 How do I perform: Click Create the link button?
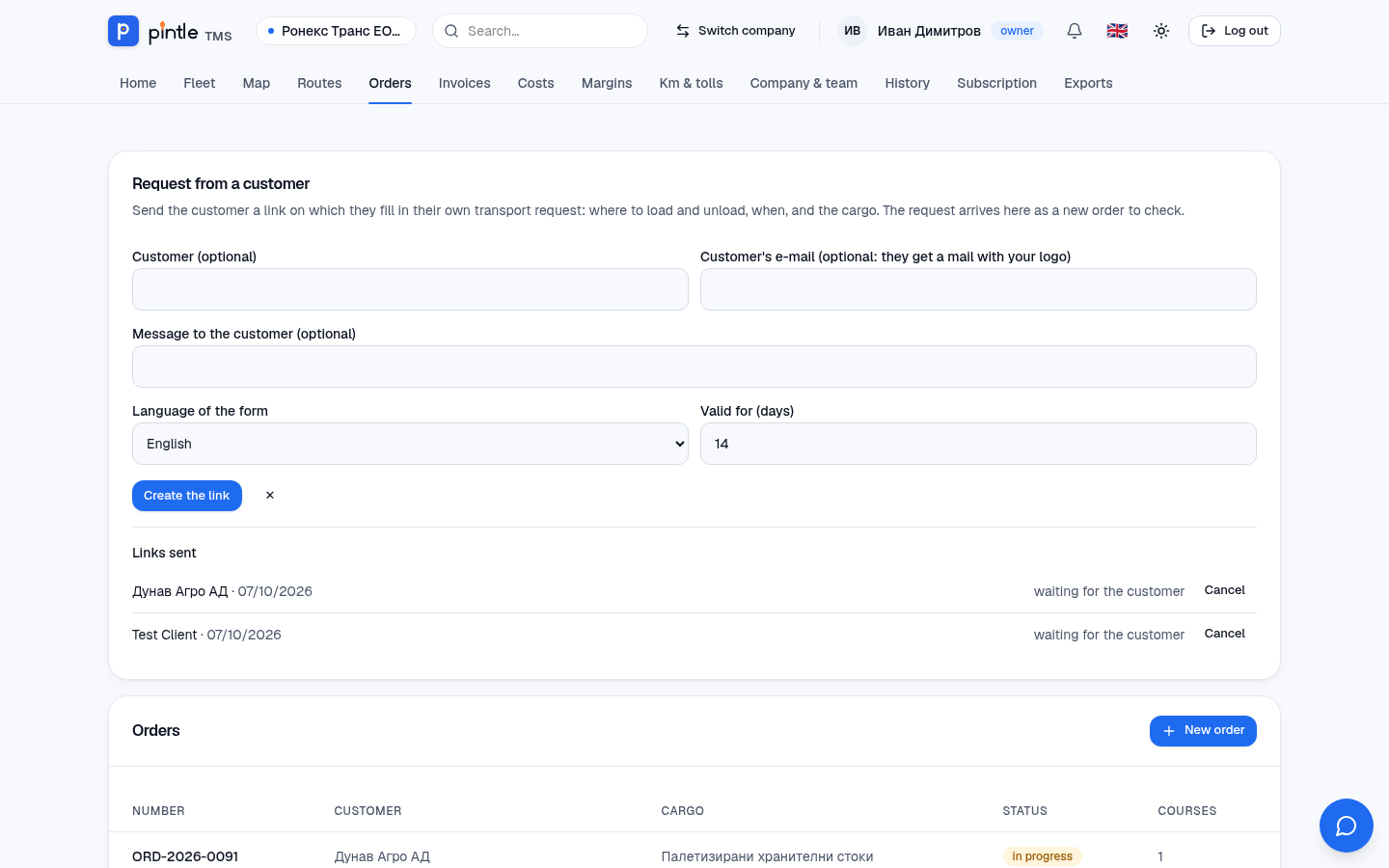click(x=187, y=496)
